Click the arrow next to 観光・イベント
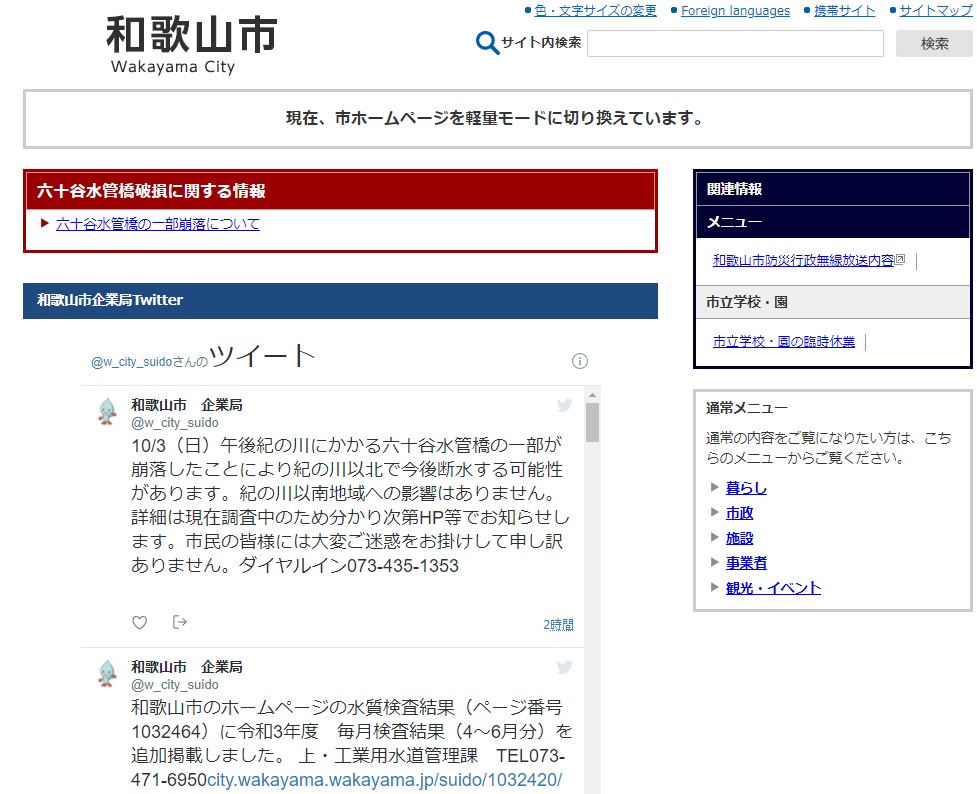 (x=715, y=587)
